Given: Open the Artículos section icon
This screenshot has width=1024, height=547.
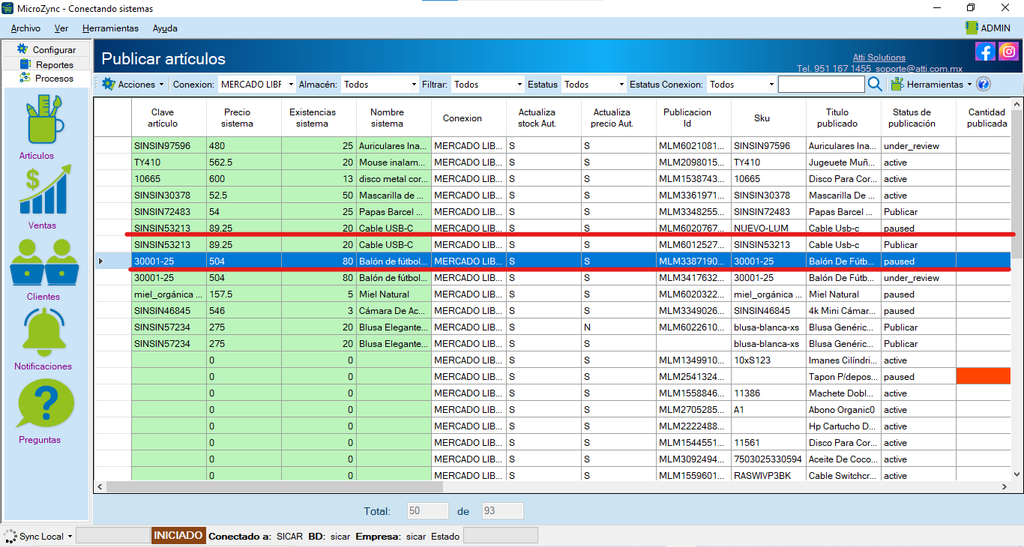Looking at the screenshot, I should (x=44, y=119).
